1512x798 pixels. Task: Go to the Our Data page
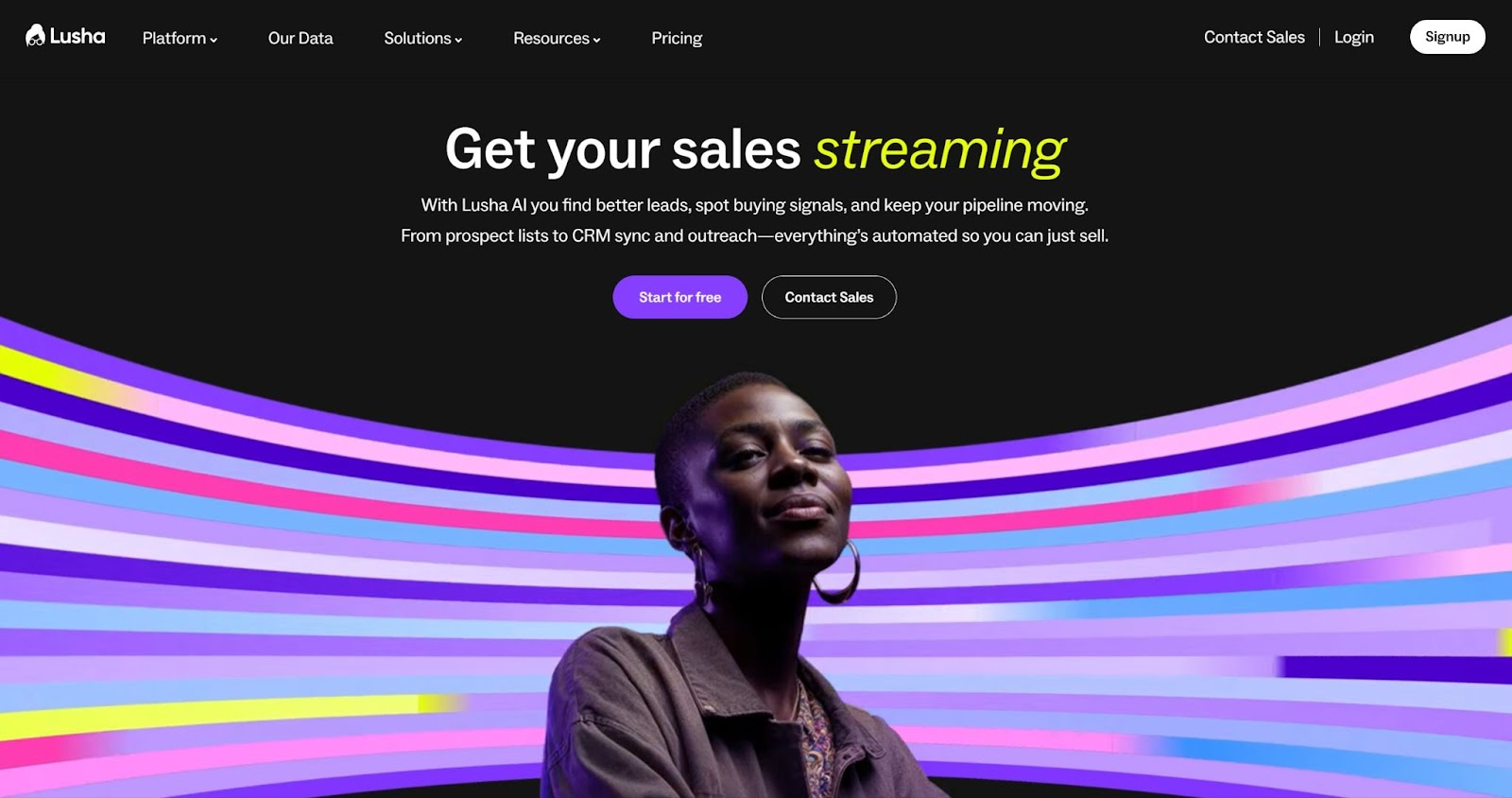pyautogui.click(x=301, y=38)
